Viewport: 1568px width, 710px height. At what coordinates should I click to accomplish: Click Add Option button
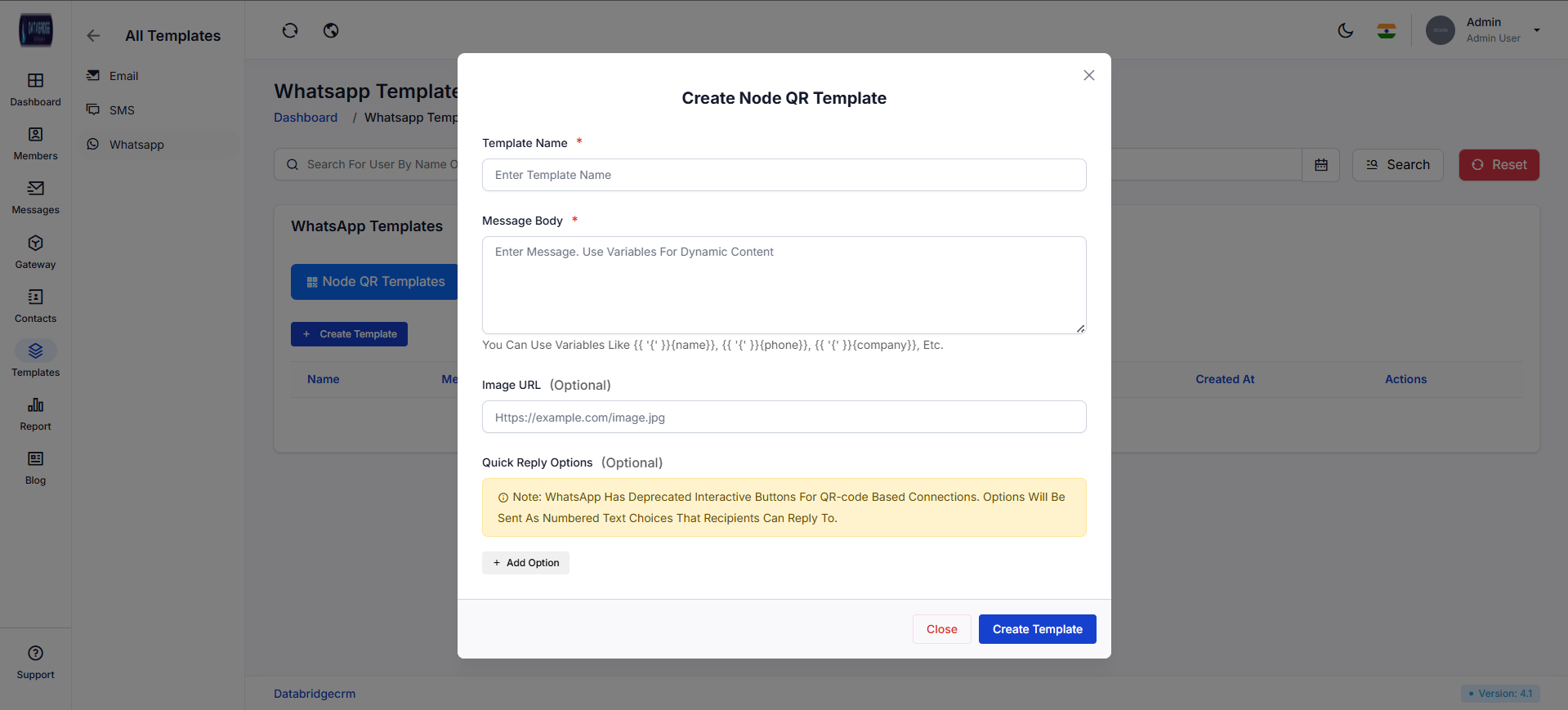coord(525,563)
